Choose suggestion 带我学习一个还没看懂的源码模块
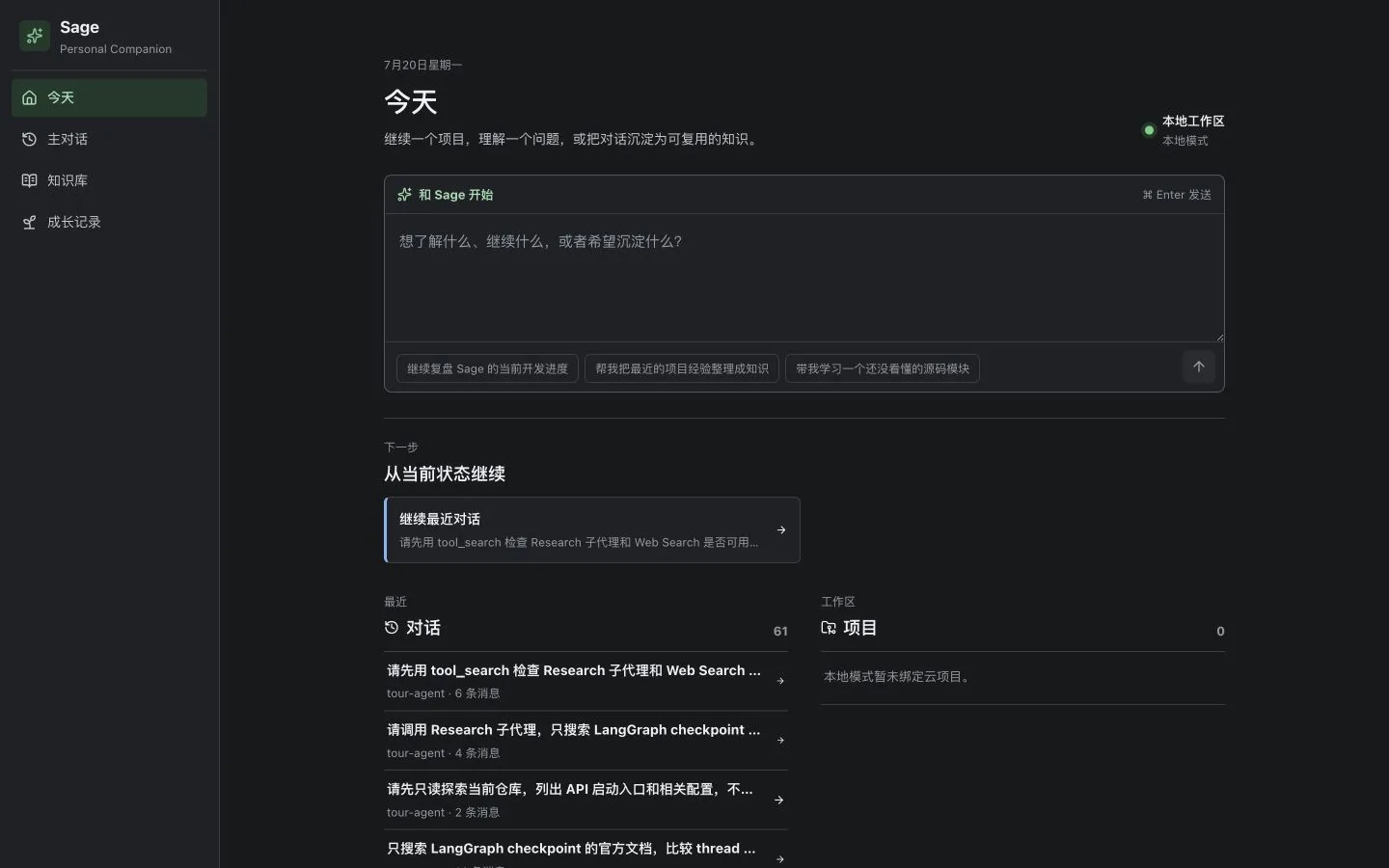Screen dimensions: 1389x868 883,368
